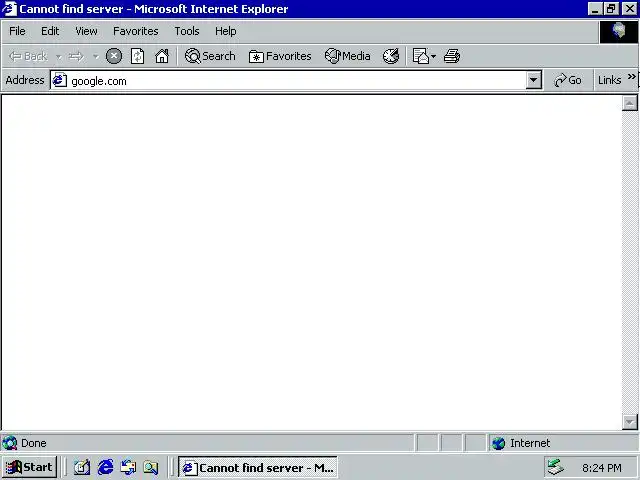
Task: Click the Mail toolbar icon
Action: pos(421,56)
